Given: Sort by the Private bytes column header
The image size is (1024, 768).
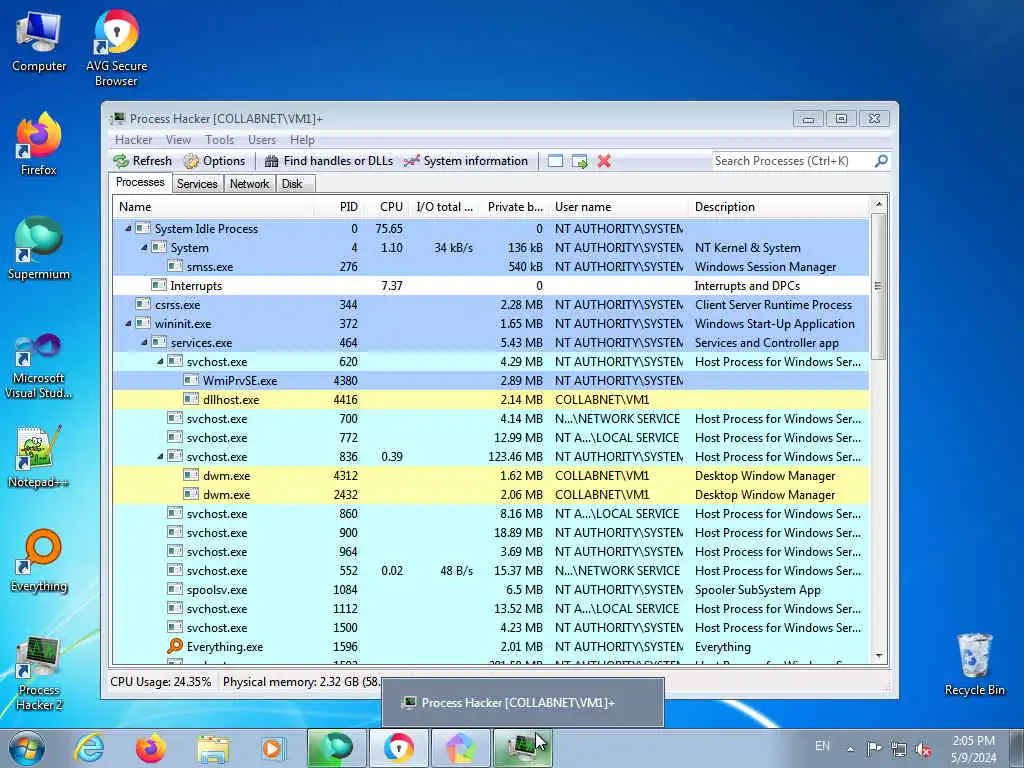Looking at the screenshot, I should click(515, 207).
